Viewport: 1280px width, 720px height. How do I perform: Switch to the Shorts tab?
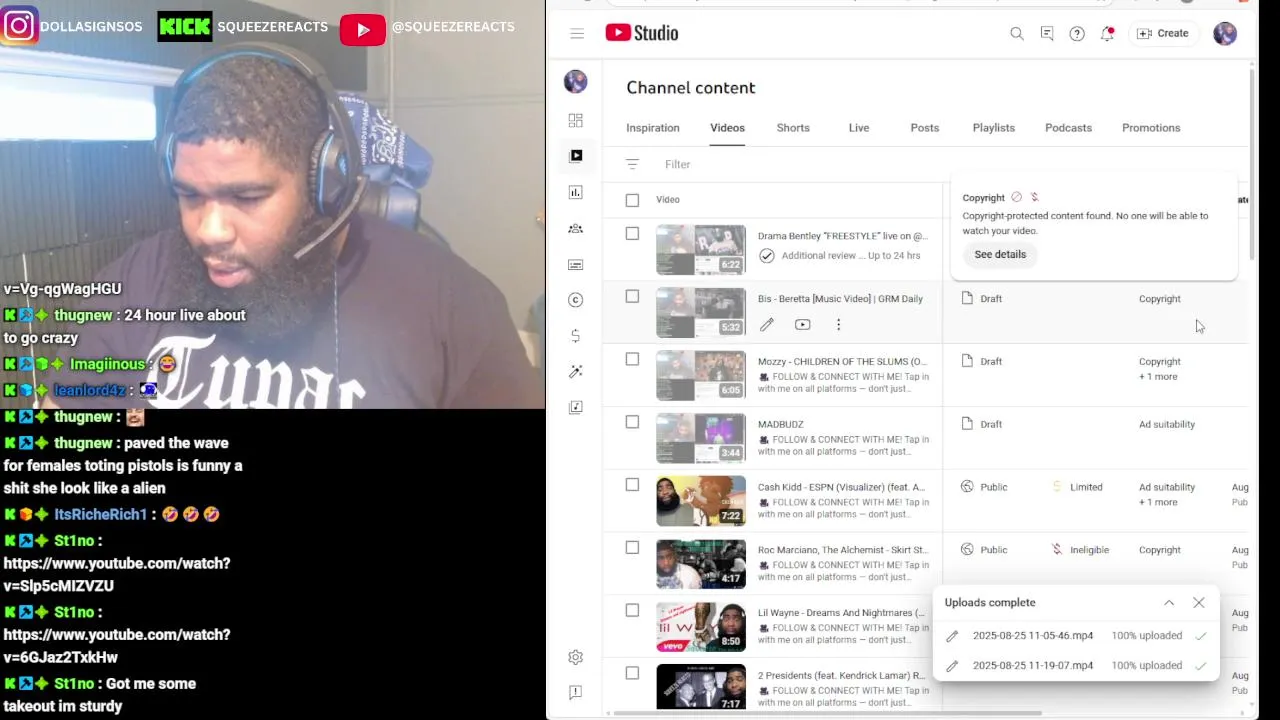click(x=793, y=128)
